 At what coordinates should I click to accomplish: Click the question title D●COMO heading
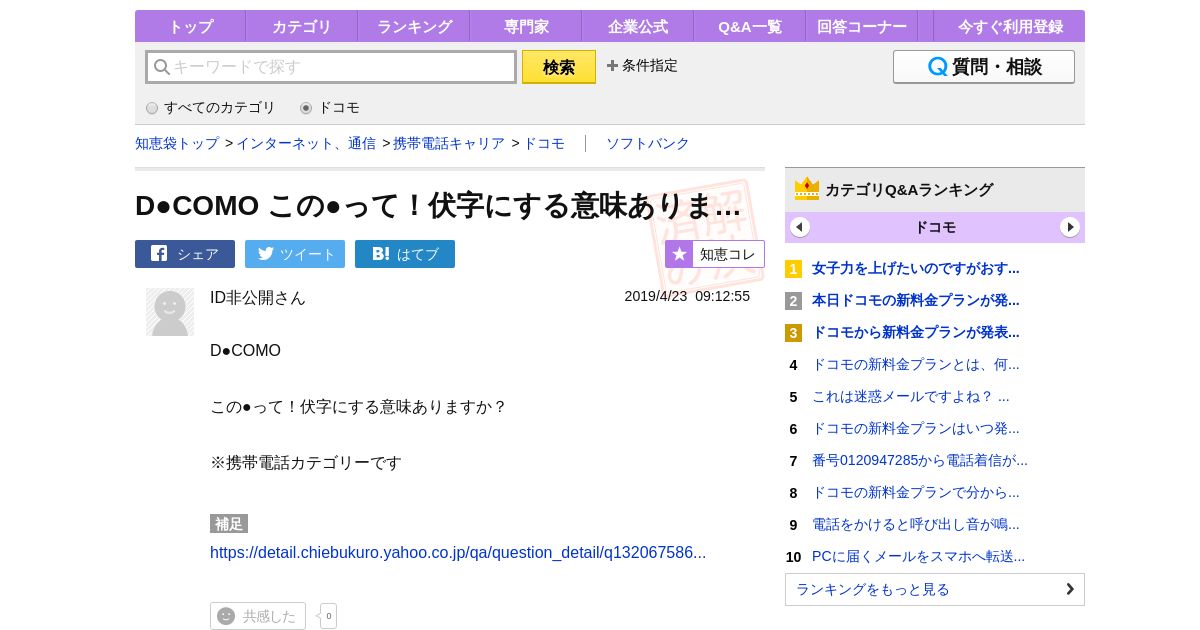(x=438, y=205)
